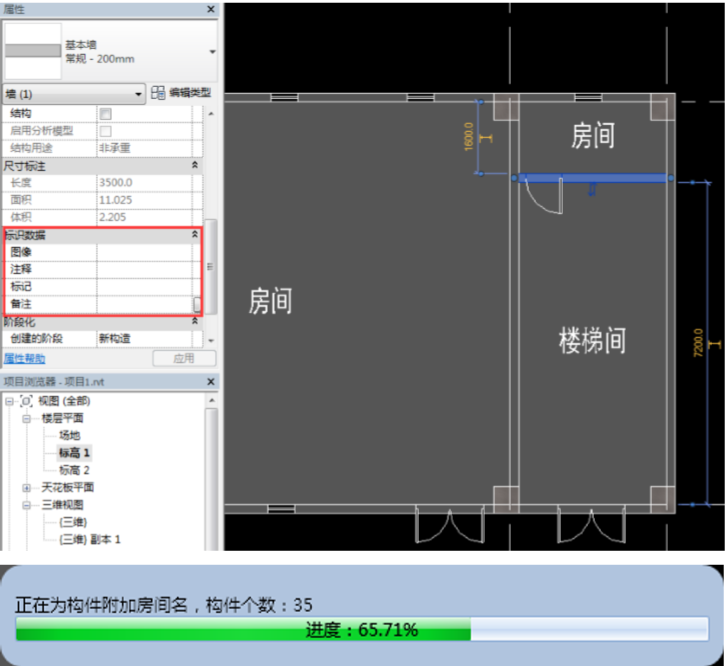Select the {三维} view

73,522
